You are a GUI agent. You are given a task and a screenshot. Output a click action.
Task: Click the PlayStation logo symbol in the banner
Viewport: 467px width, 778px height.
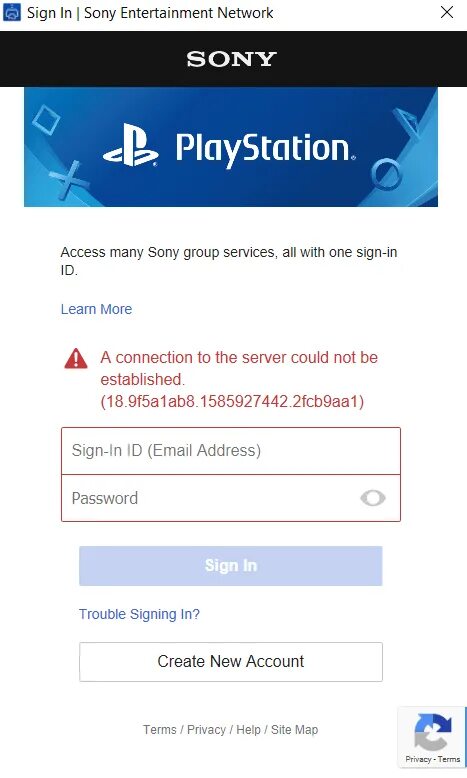pyautogui.click(x=131, y=145)
